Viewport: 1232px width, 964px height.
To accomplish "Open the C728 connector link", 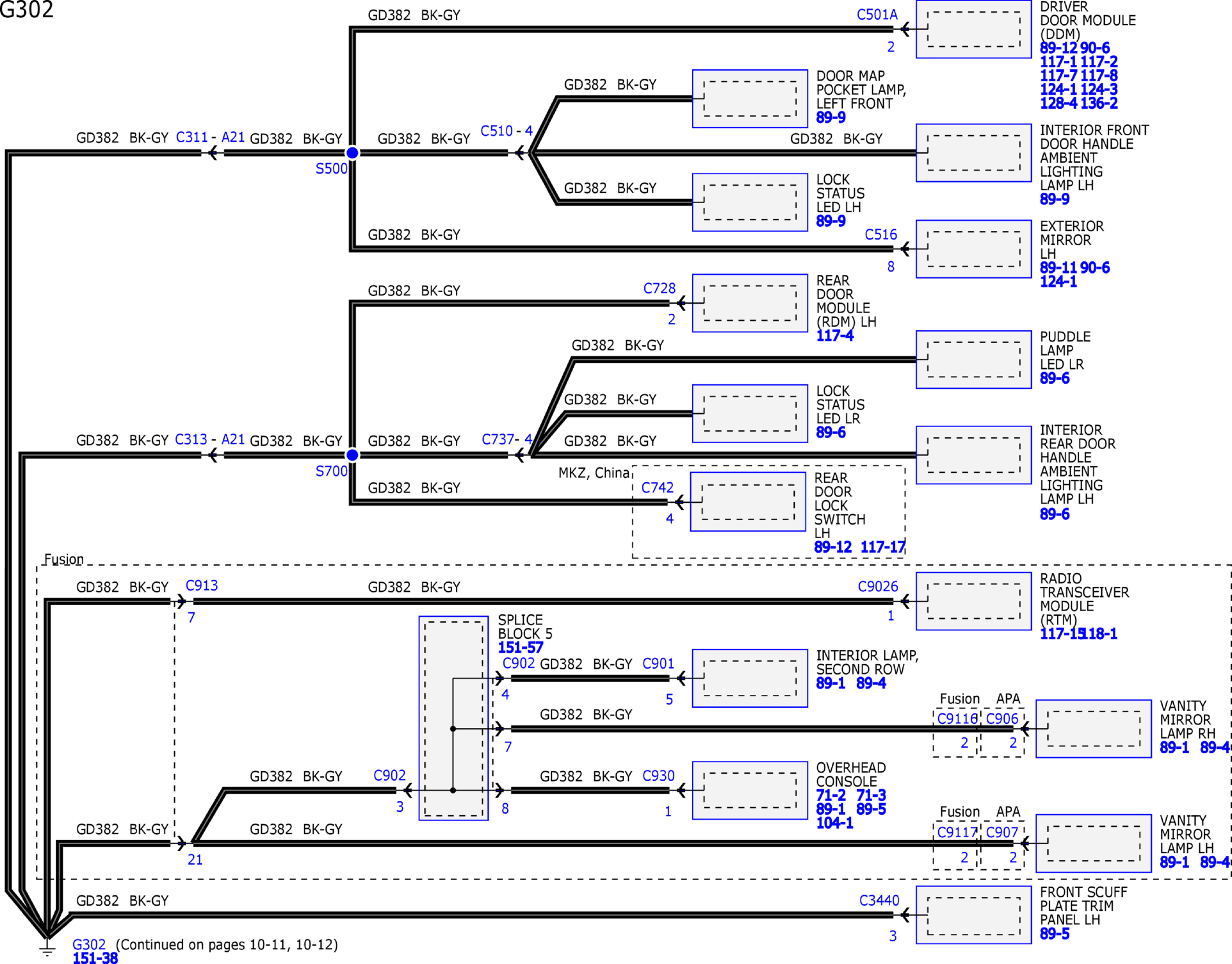I will point(659,289).
